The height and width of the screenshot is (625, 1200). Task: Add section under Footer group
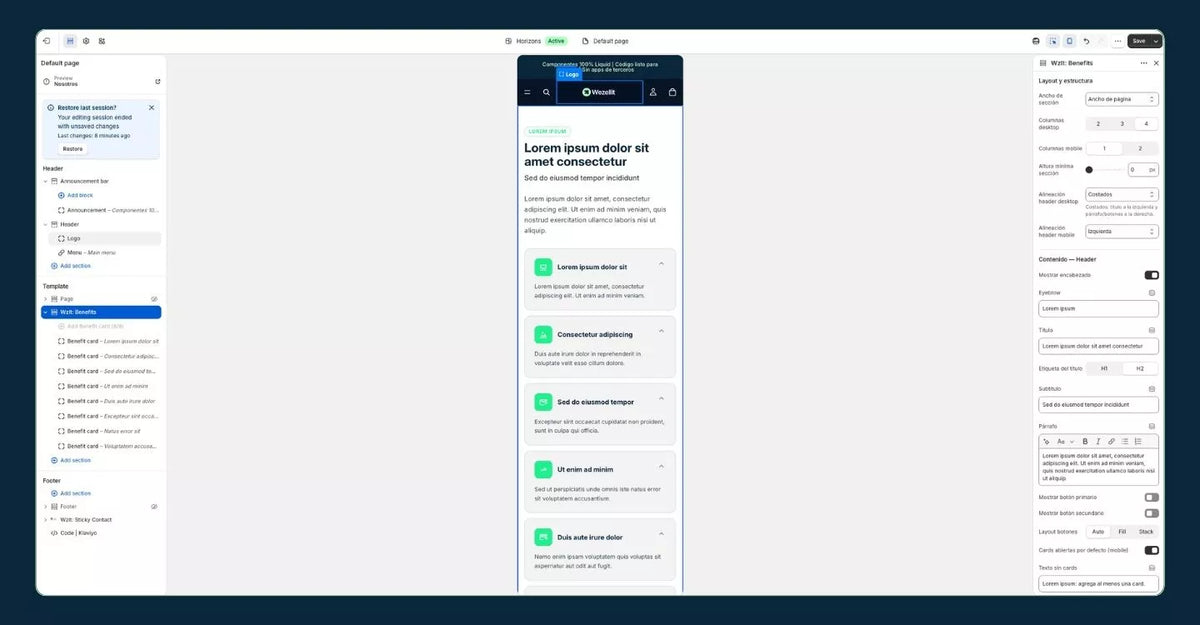point(71,493)
